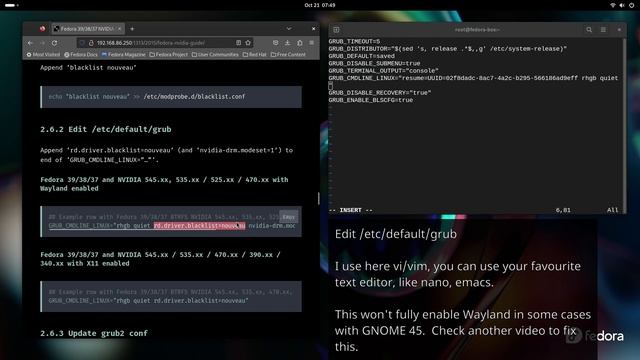Click the highlighted rd.driver.blacklist=nouveau text

[200, 226]
